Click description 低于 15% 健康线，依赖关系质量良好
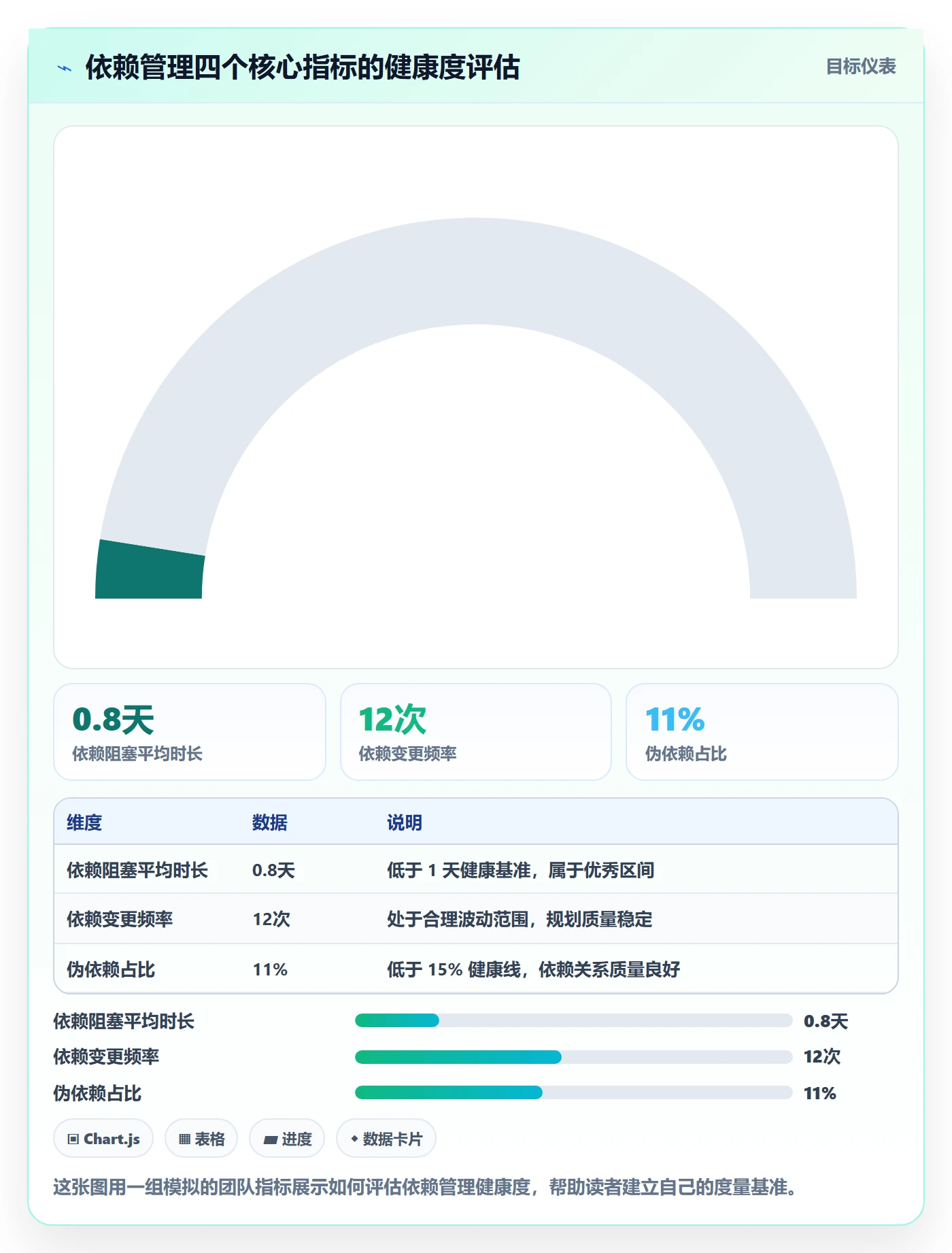Screen dimensions: 952x1253 (534, 969)
